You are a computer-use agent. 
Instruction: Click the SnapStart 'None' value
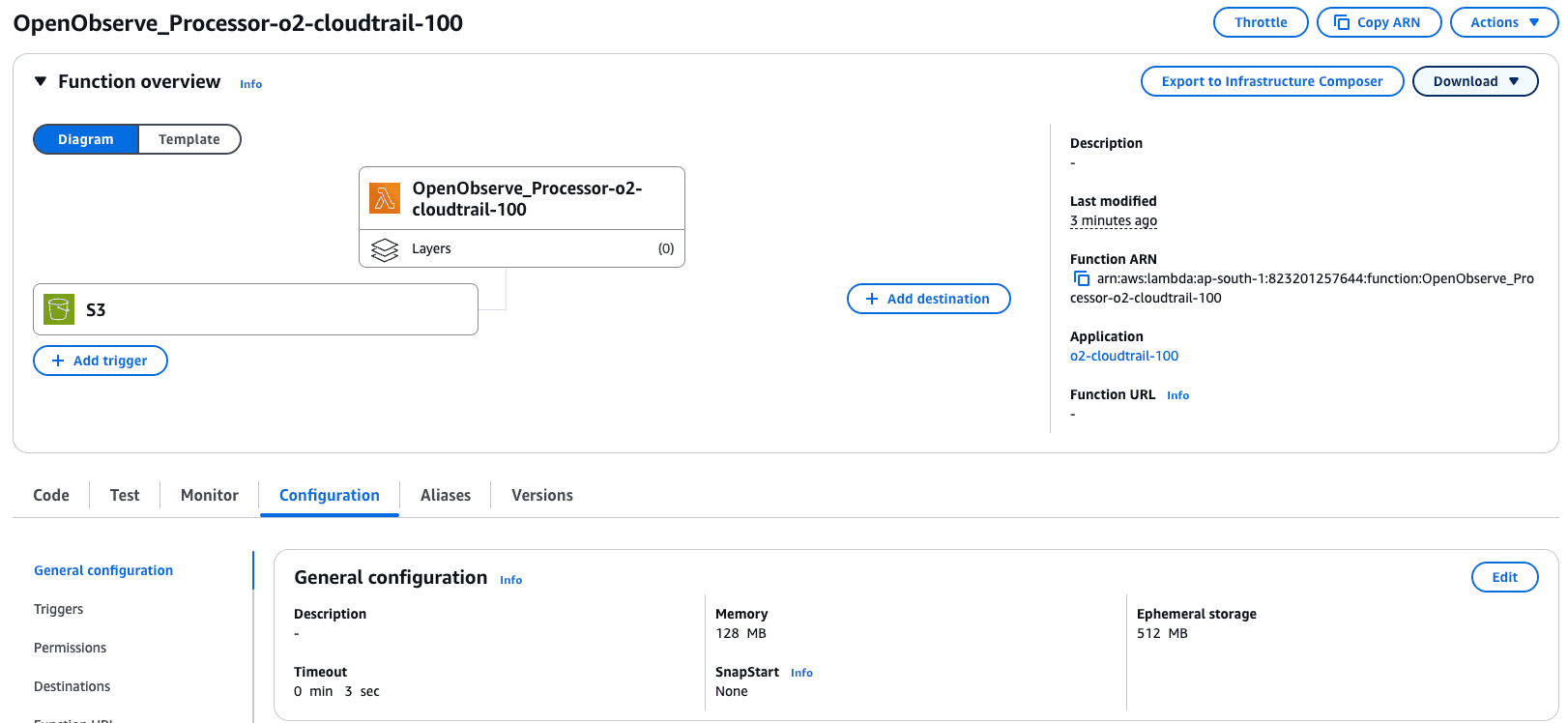[x=732, y=691]
